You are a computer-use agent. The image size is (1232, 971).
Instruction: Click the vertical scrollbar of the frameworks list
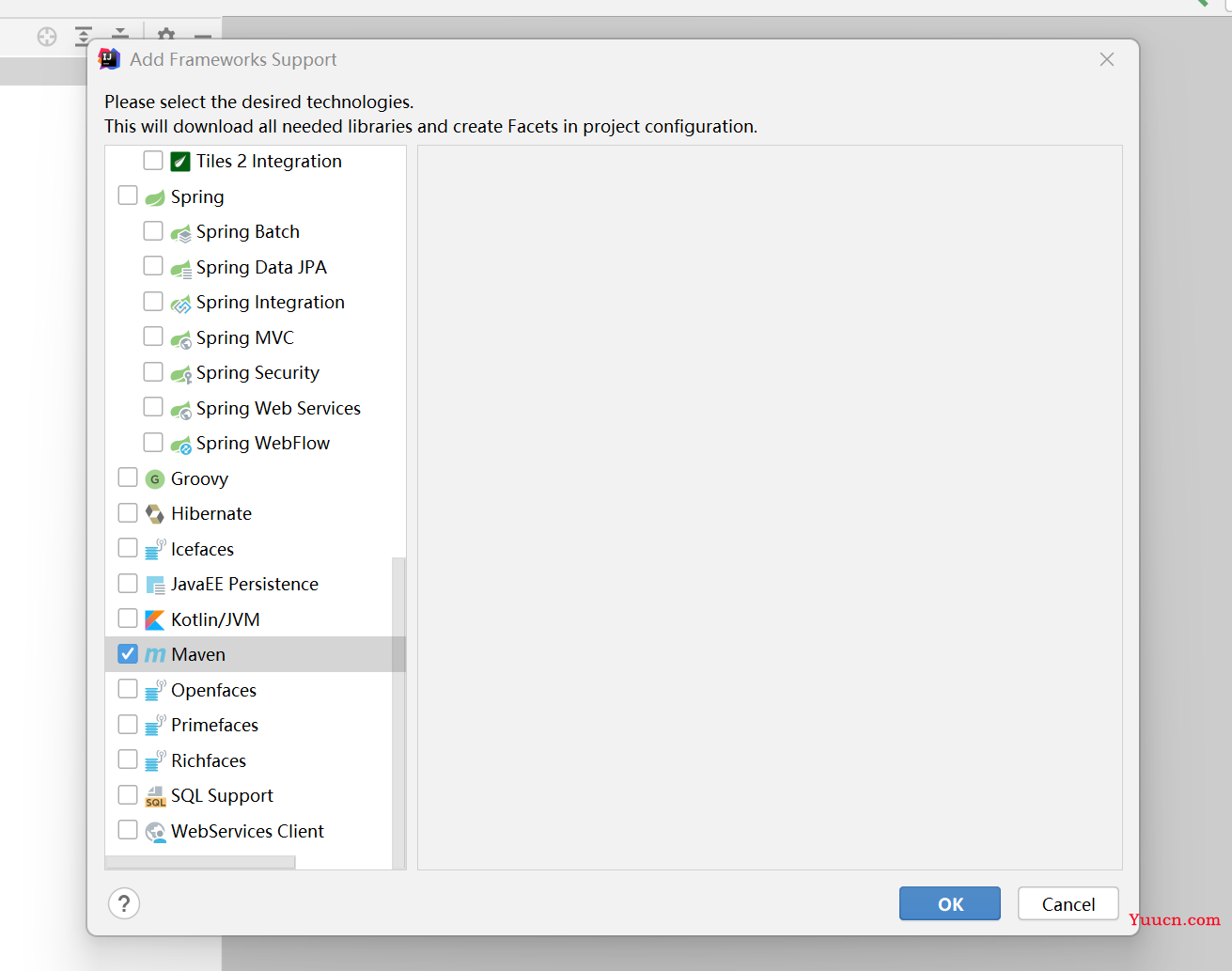[398, 713]
